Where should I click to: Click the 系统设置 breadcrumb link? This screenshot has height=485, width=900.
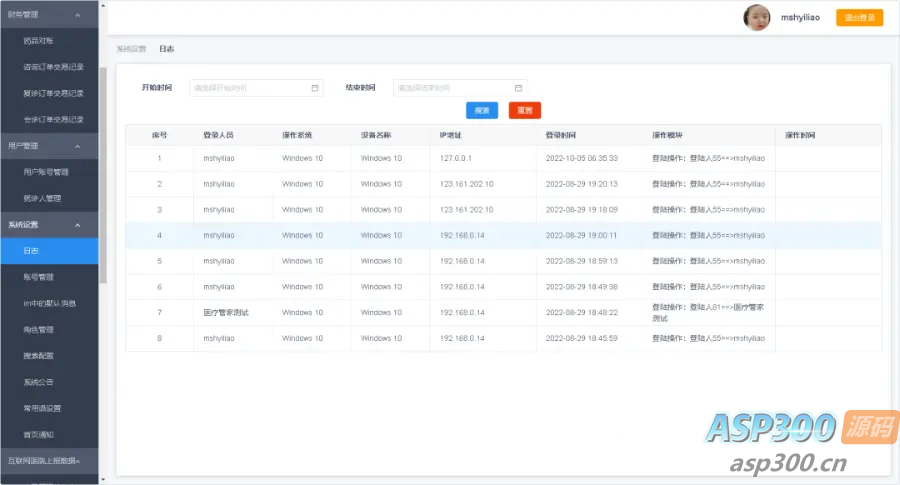(130, 48)
